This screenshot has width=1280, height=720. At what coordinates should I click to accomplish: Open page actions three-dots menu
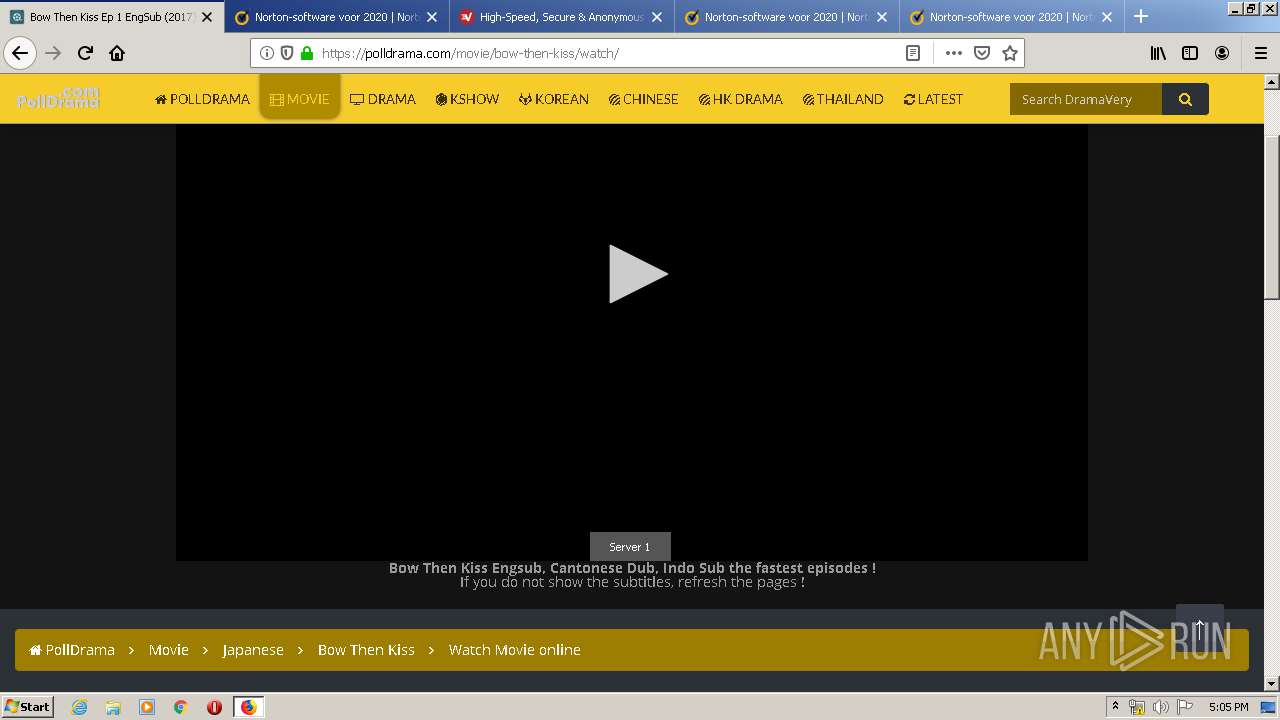pos(954,53)
